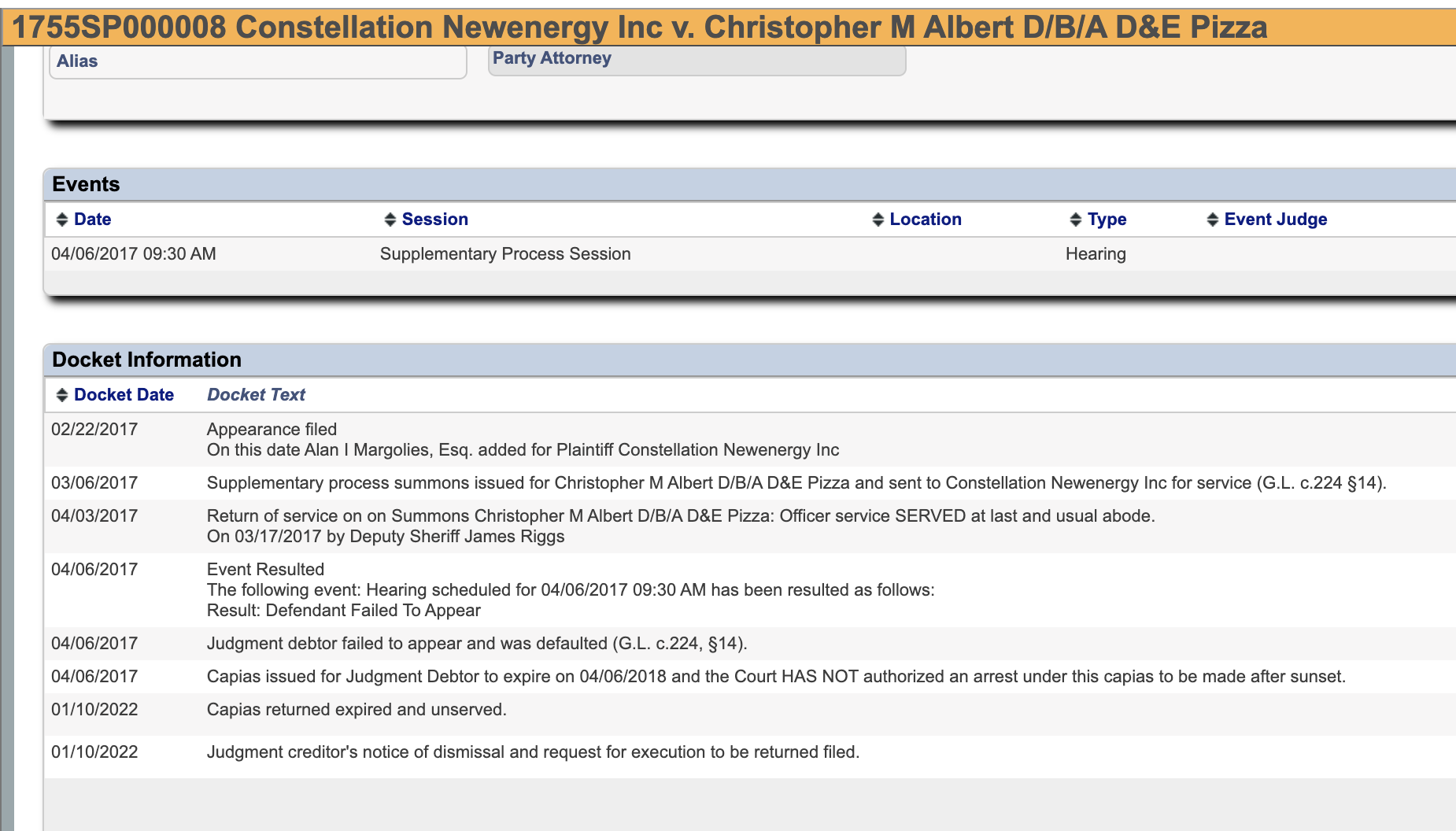
Task: Click the sort arrows beside Docket Date
Action: [62, 395]
